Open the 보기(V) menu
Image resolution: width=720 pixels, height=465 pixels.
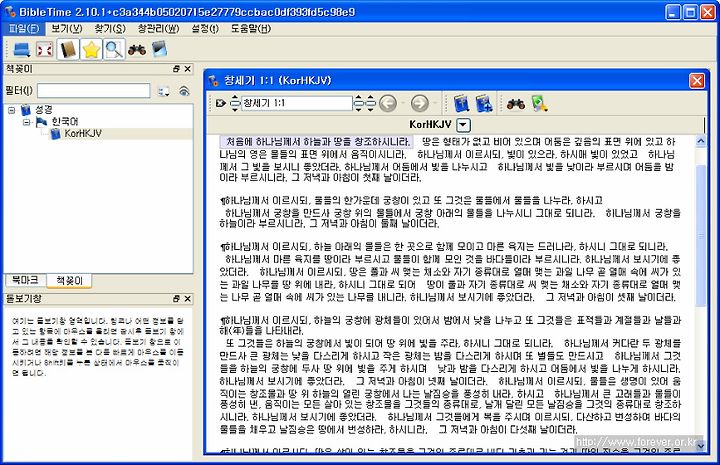click(x=66, y=28)
